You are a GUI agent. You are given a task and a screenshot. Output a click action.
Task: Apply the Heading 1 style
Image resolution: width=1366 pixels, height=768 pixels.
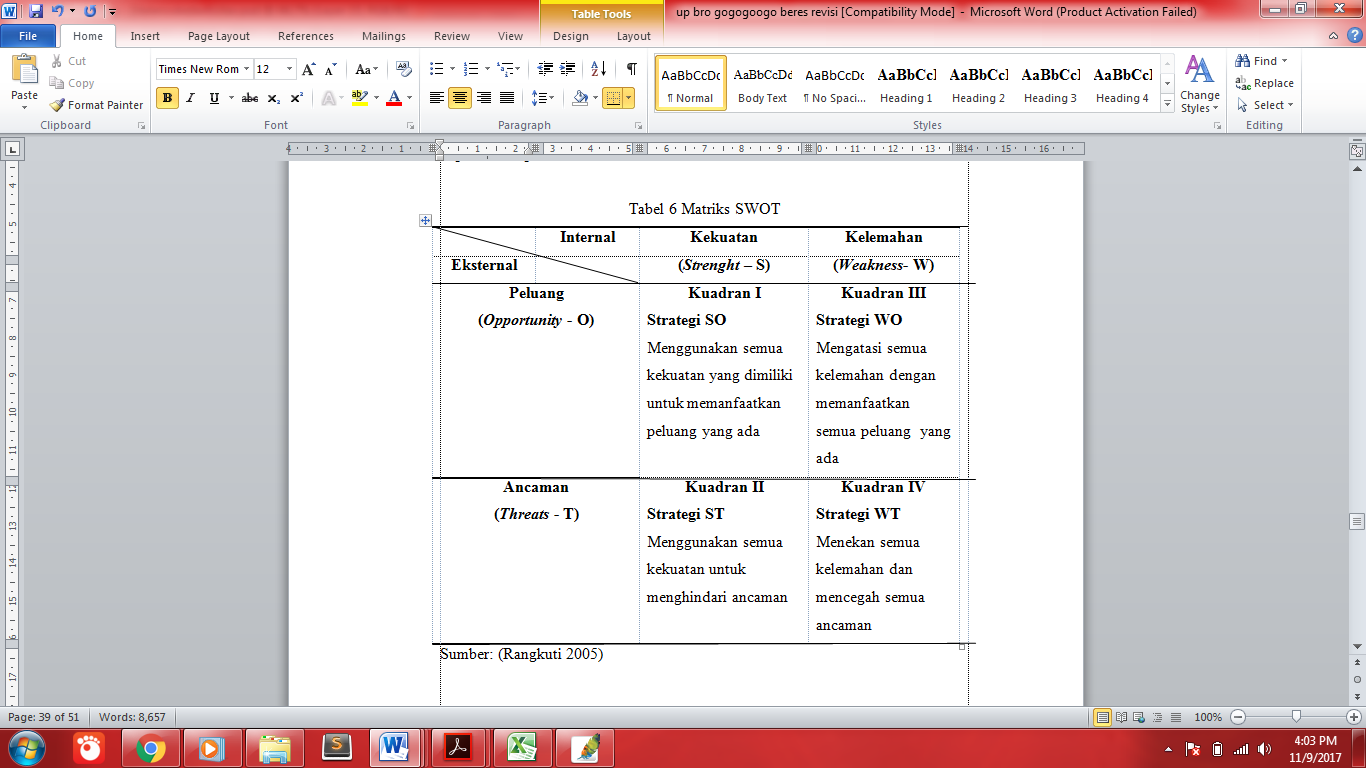coord(905,84)
